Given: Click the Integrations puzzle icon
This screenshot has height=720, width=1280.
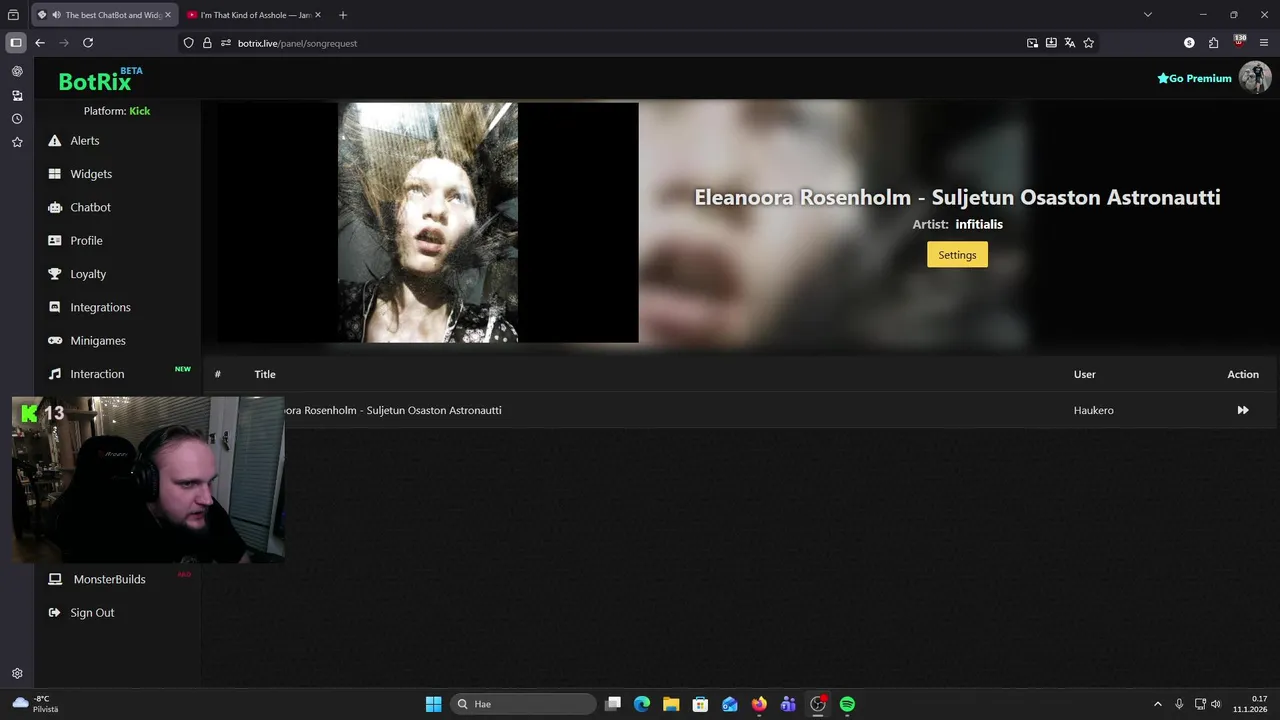Looking at the screenshot, I should pos(55,307).
